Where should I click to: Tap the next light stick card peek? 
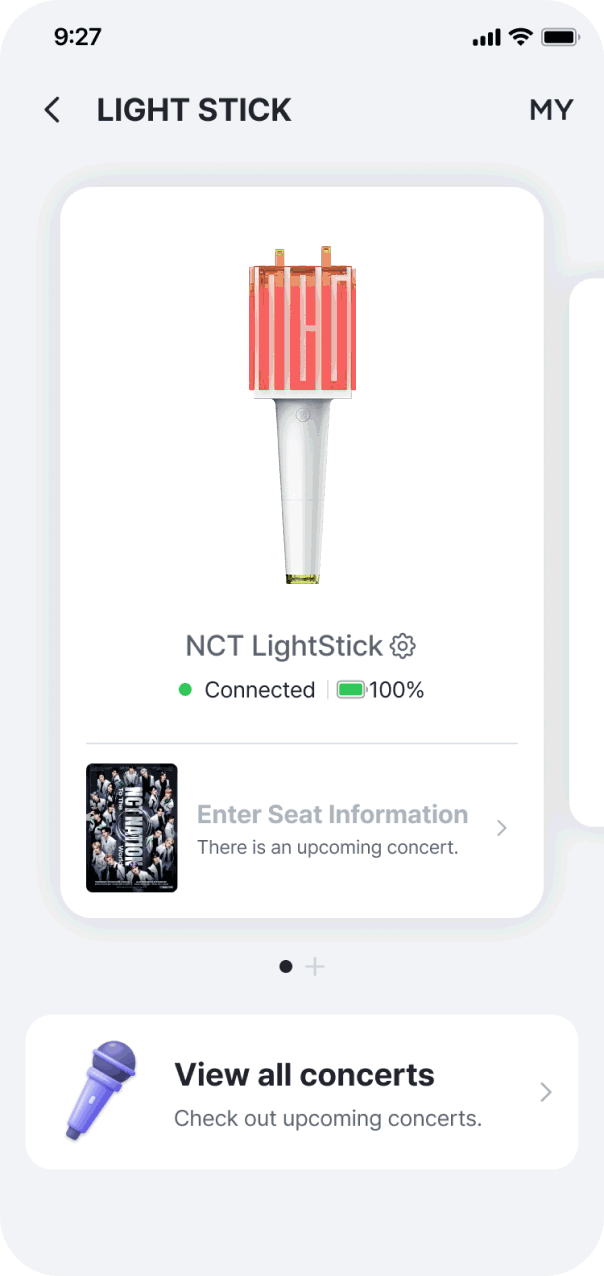pyautogui.click(x=586, y=552)
